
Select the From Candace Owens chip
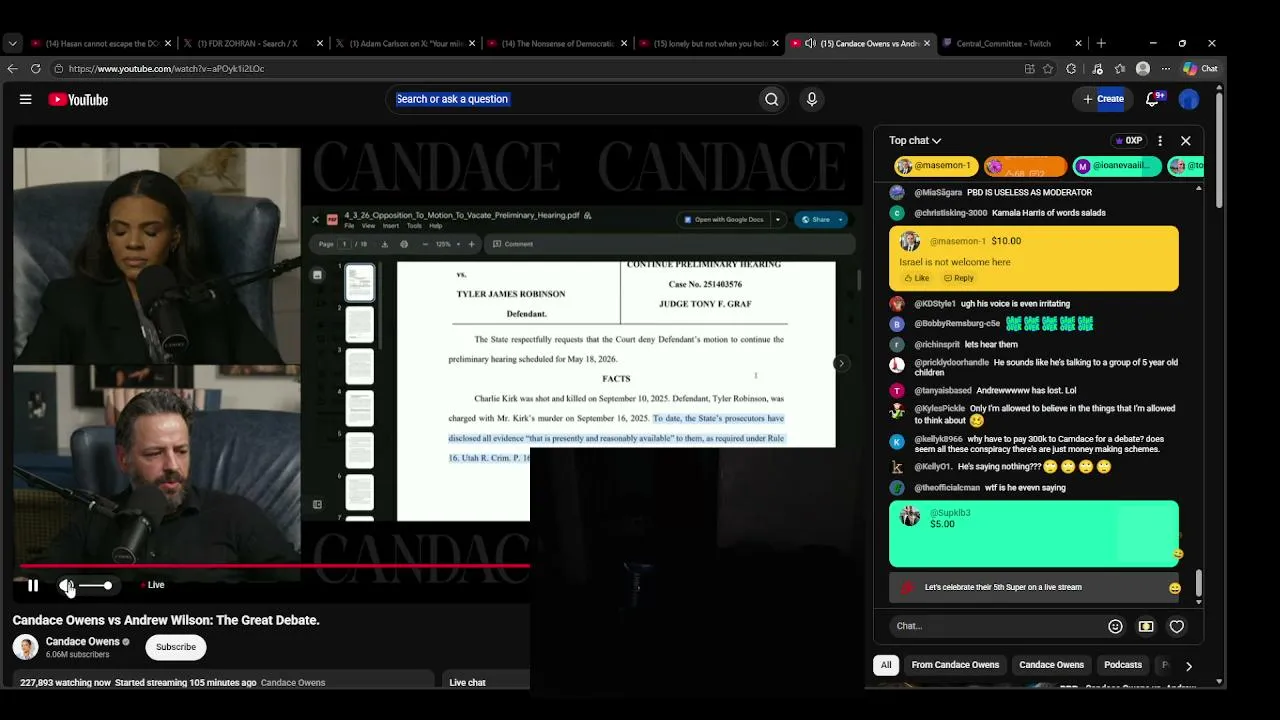[955, 665]
